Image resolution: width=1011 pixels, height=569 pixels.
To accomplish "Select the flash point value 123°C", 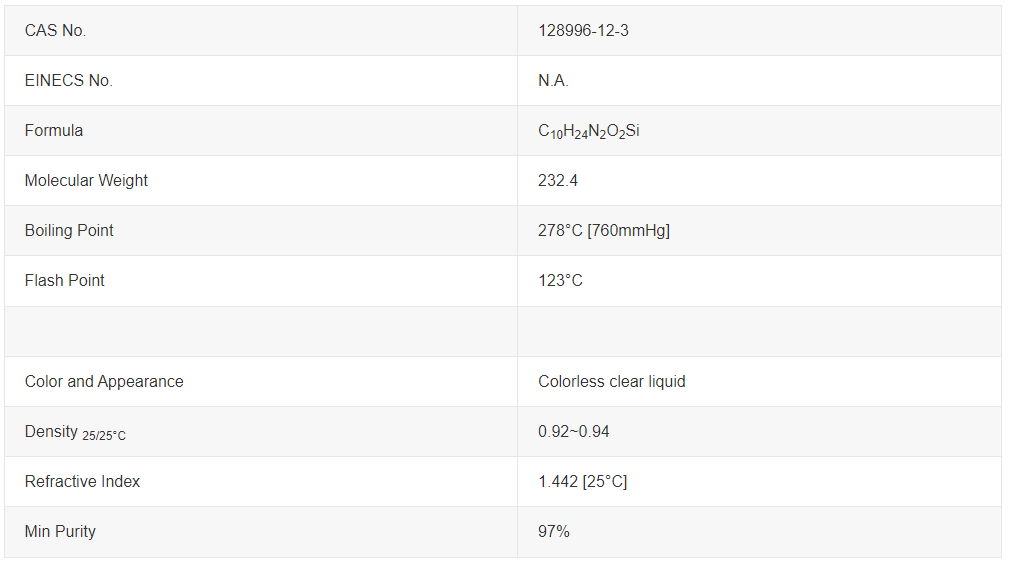I will [560, 281].
